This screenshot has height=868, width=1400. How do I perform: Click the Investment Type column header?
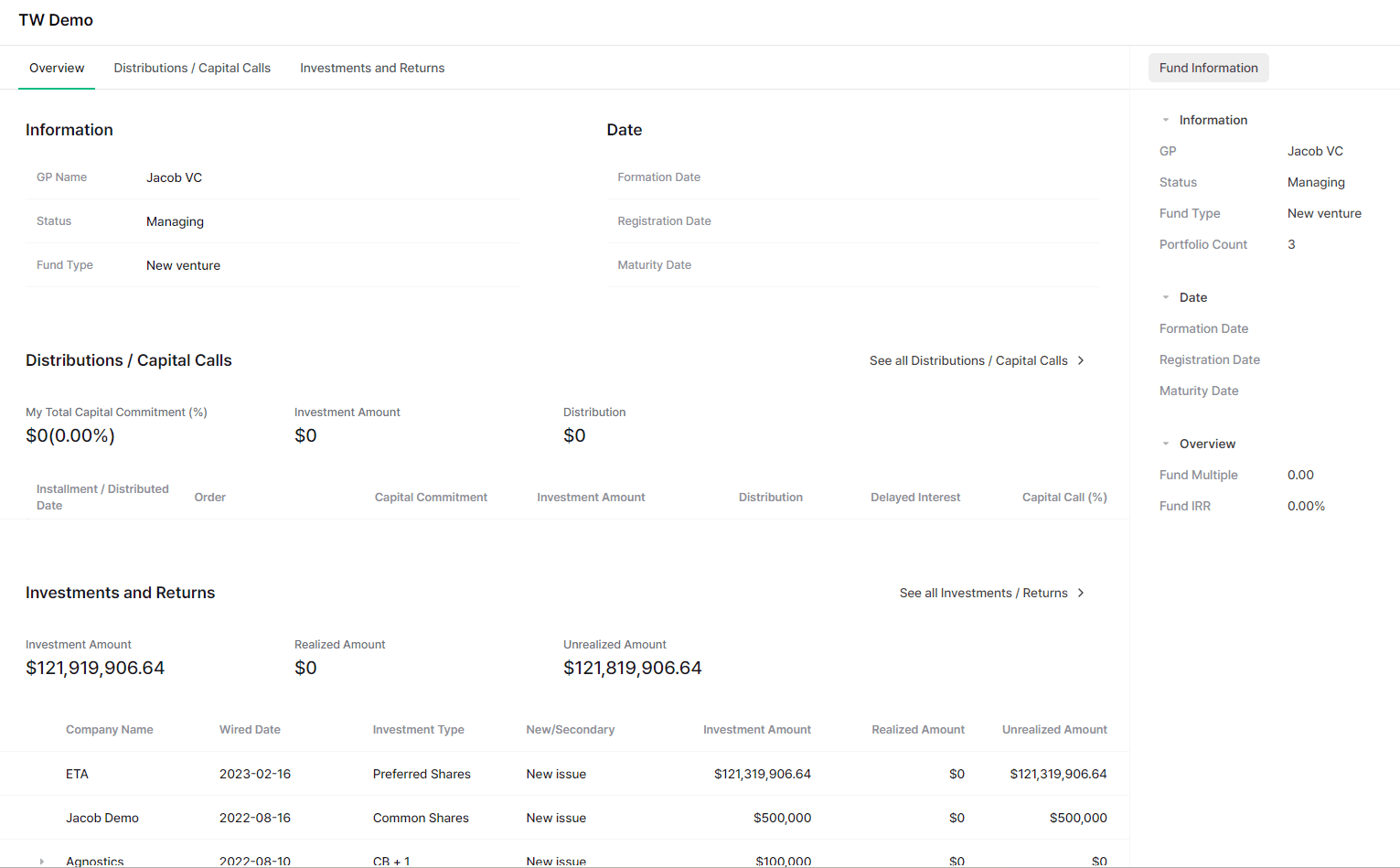(418, 730)
